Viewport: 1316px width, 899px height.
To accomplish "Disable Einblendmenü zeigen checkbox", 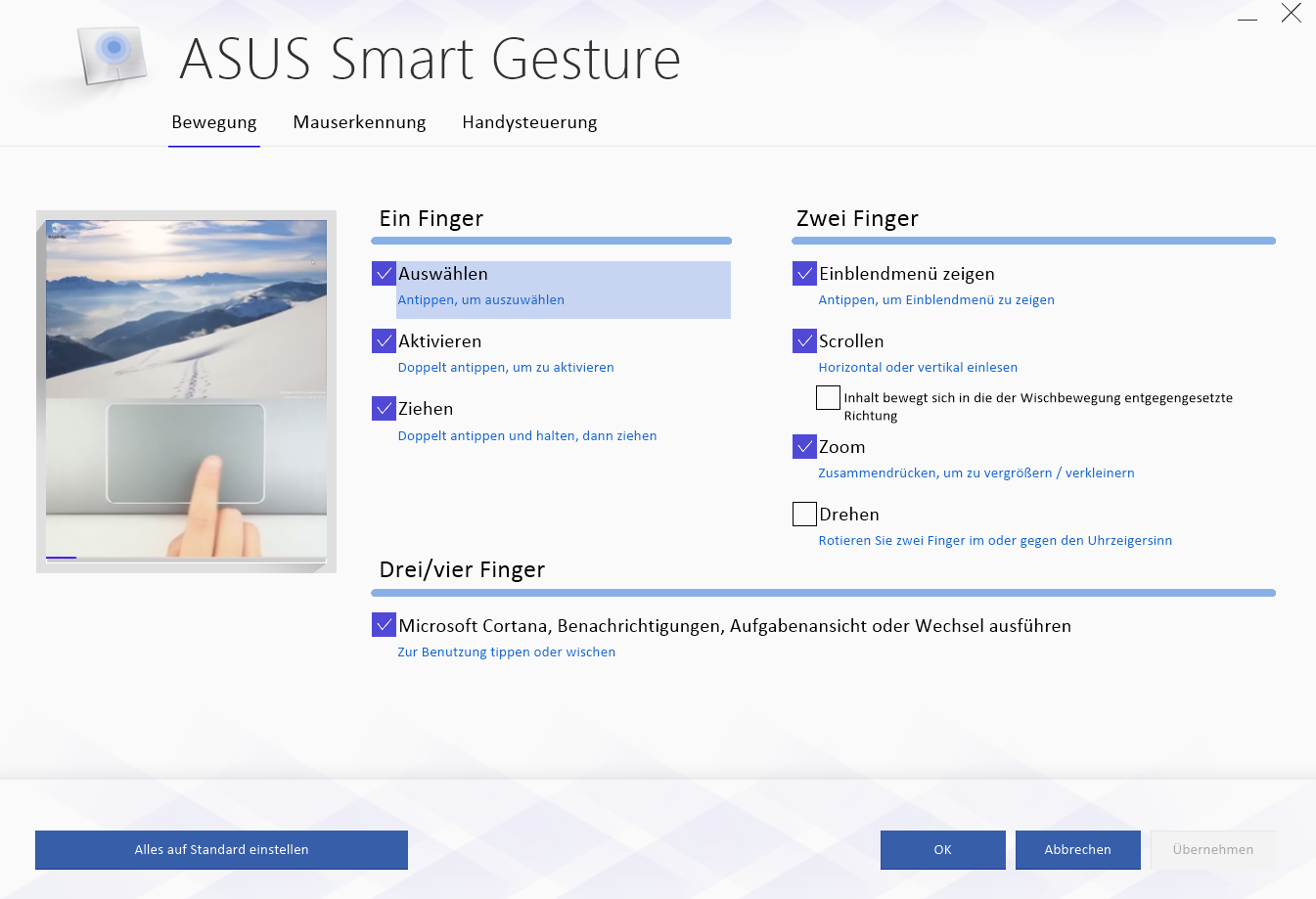I will (x=804, y=273).
